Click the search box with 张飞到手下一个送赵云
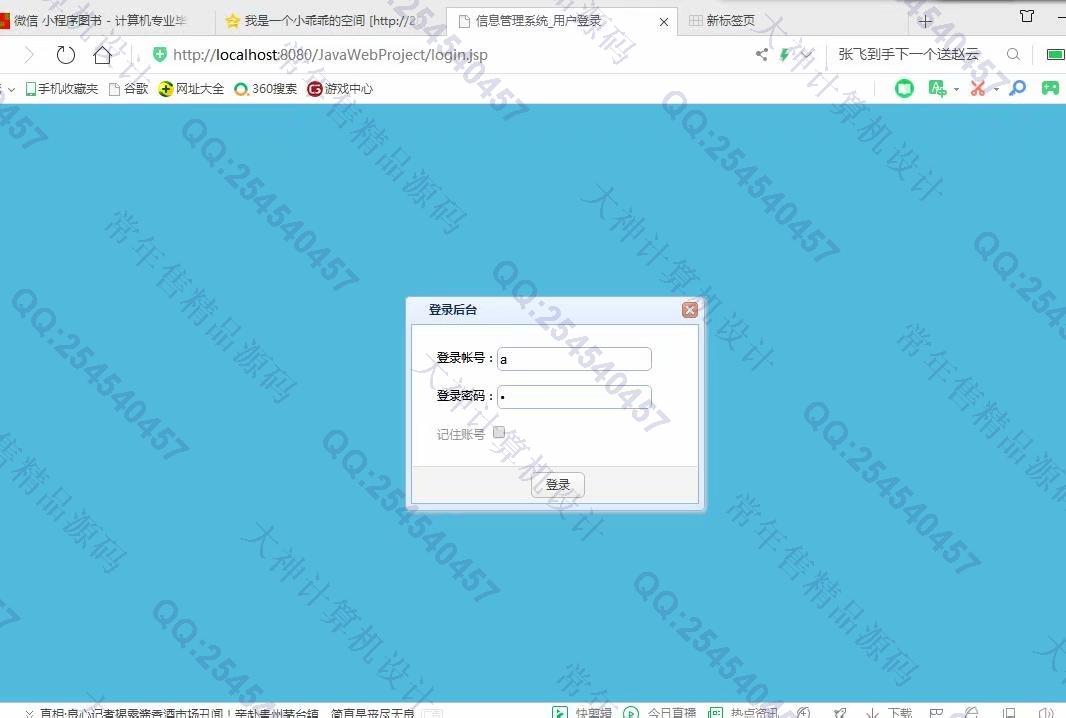Viewport: 1066px width, 718px height. (x=909, y=54)
